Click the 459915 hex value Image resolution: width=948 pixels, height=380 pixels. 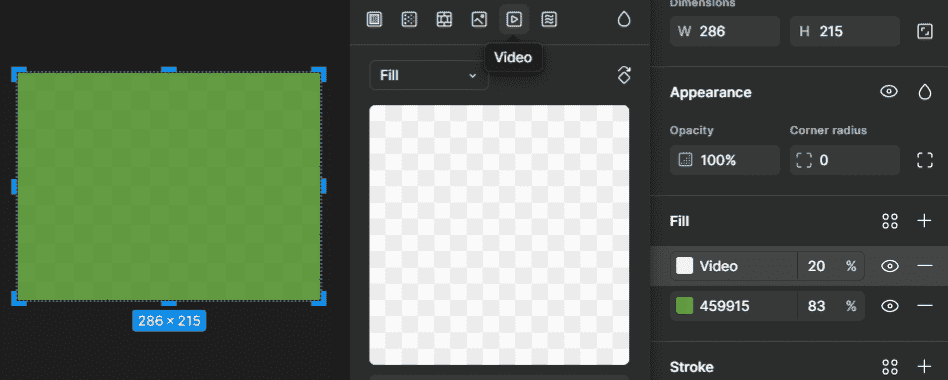point(724,306)
